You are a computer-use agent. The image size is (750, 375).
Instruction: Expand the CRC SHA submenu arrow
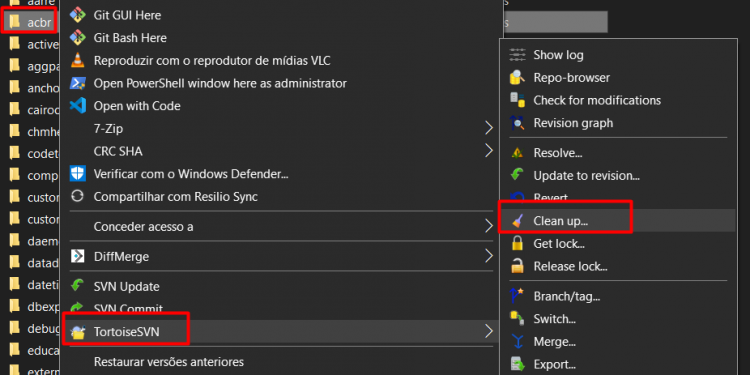click(489, 151)
